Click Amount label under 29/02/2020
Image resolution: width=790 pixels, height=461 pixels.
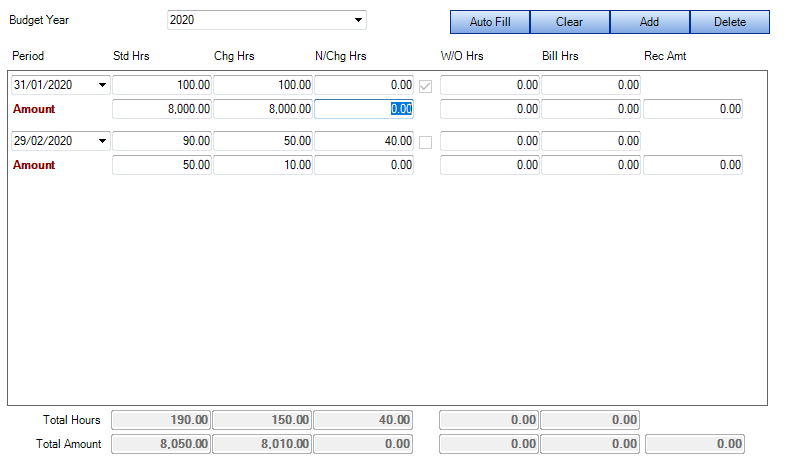click(x=34, y=165)
